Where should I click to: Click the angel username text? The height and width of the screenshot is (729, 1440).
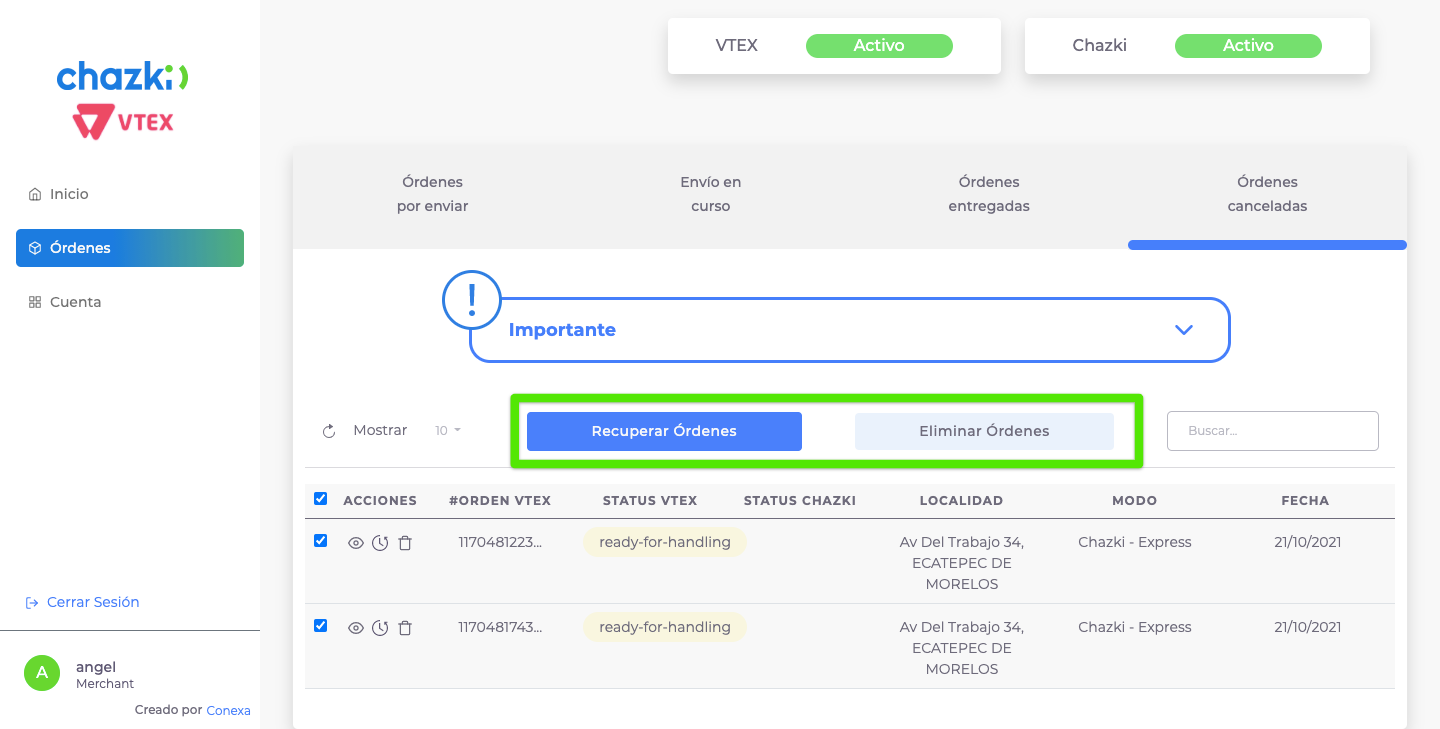tap(96, 667)
